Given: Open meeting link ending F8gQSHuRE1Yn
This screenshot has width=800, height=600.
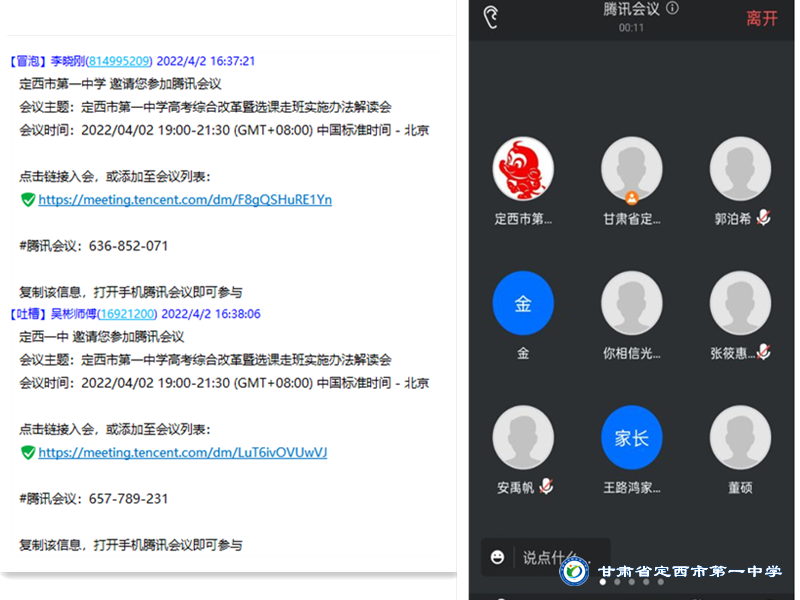Looking at the screenshot, I should click(185, 199).
